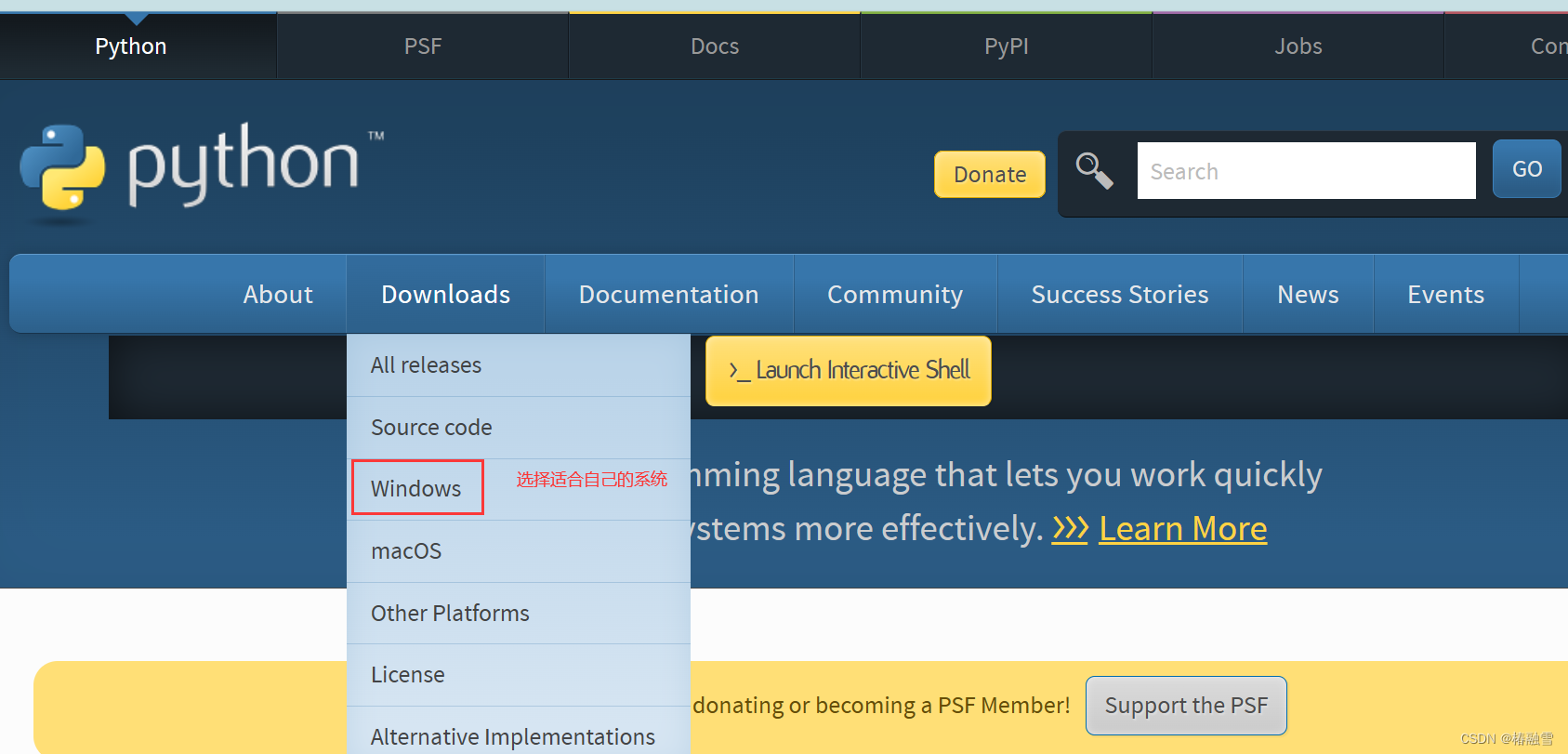Select License in the Downloads dropdown
The height and width of the screenshot is (754, 1568).
[519, 675]
